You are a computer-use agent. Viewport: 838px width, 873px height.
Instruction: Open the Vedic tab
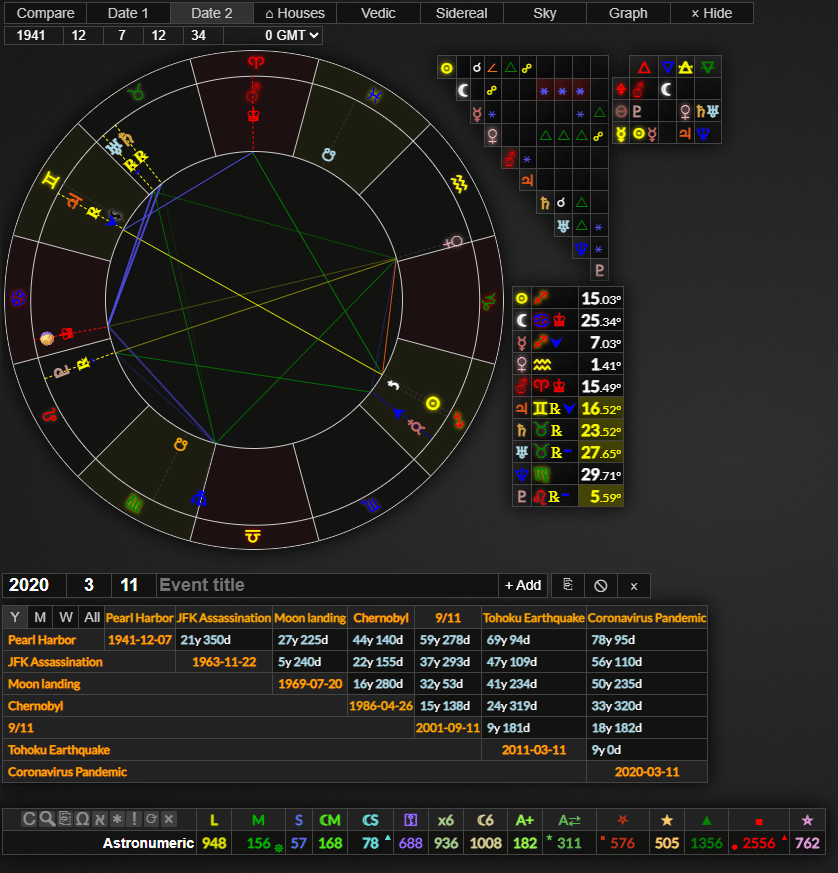pos(378,13)
